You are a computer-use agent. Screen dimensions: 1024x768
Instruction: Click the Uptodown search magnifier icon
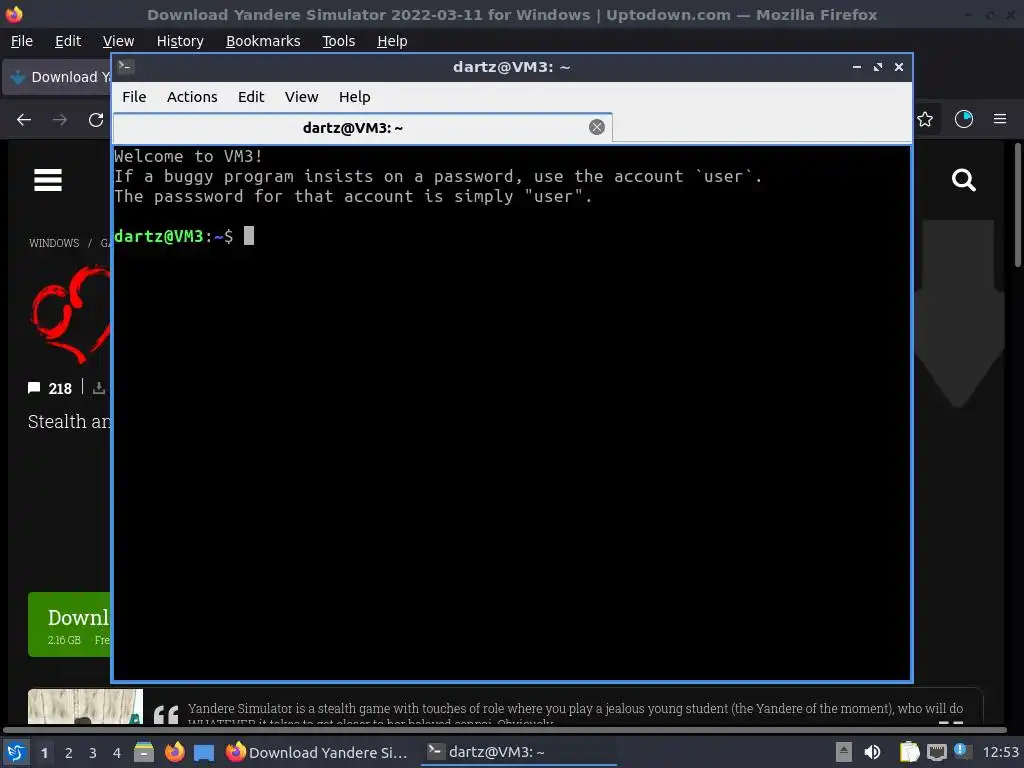(963, 180)
